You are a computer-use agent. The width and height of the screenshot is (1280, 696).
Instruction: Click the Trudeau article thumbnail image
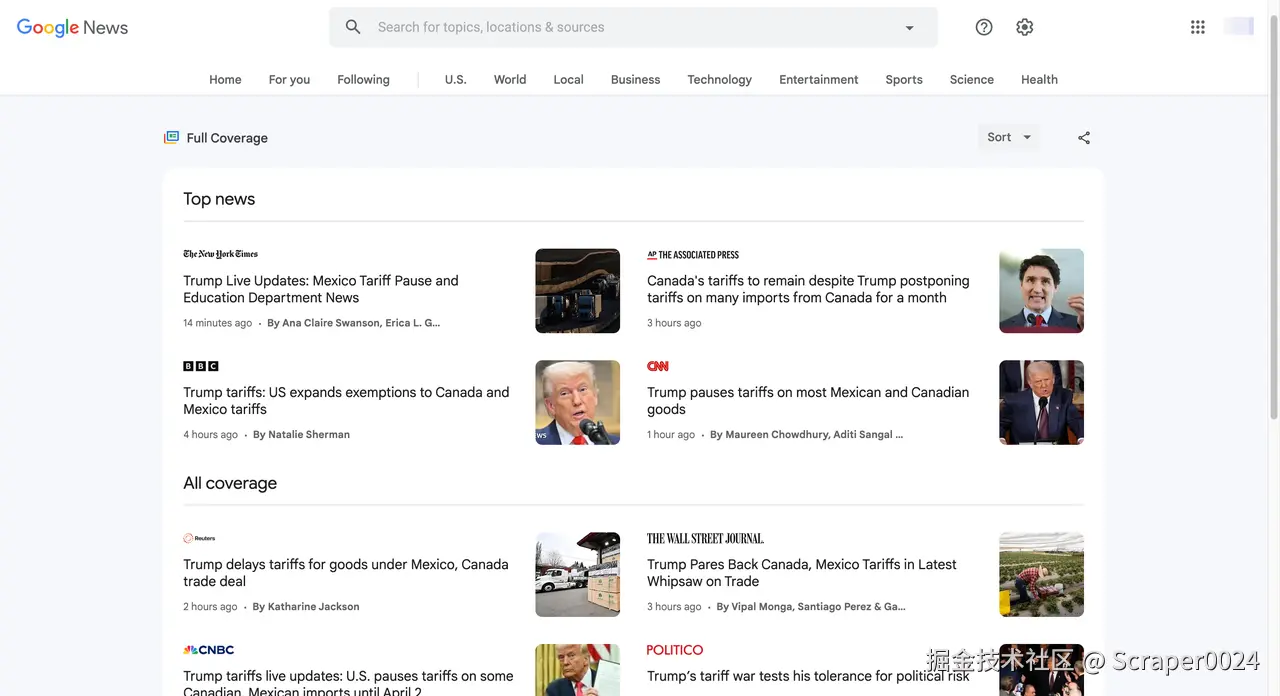click(x=1041, y=290)
